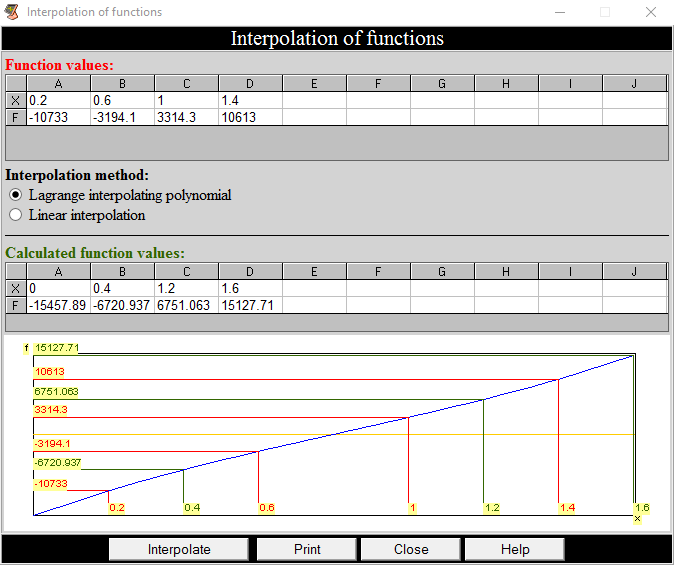The height and width of the screenshot is (565, 674).
Task: Select calculated F cell 15127.71
Action: click(x=250, y=305)
